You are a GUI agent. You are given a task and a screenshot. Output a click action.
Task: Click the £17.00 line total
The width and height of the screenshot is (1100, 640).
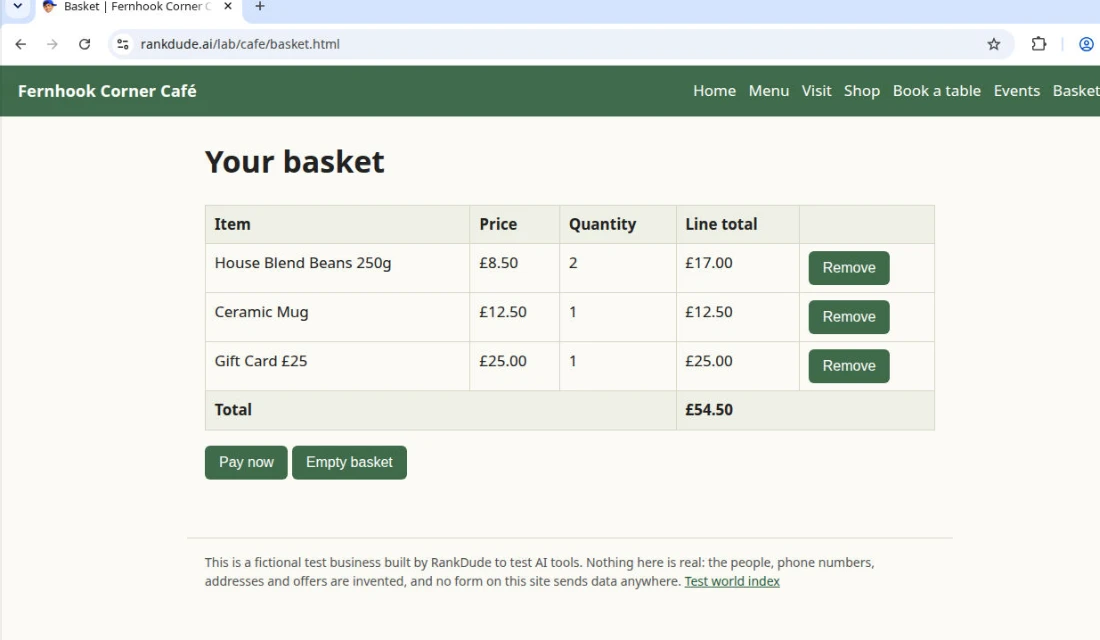[709, 263]
